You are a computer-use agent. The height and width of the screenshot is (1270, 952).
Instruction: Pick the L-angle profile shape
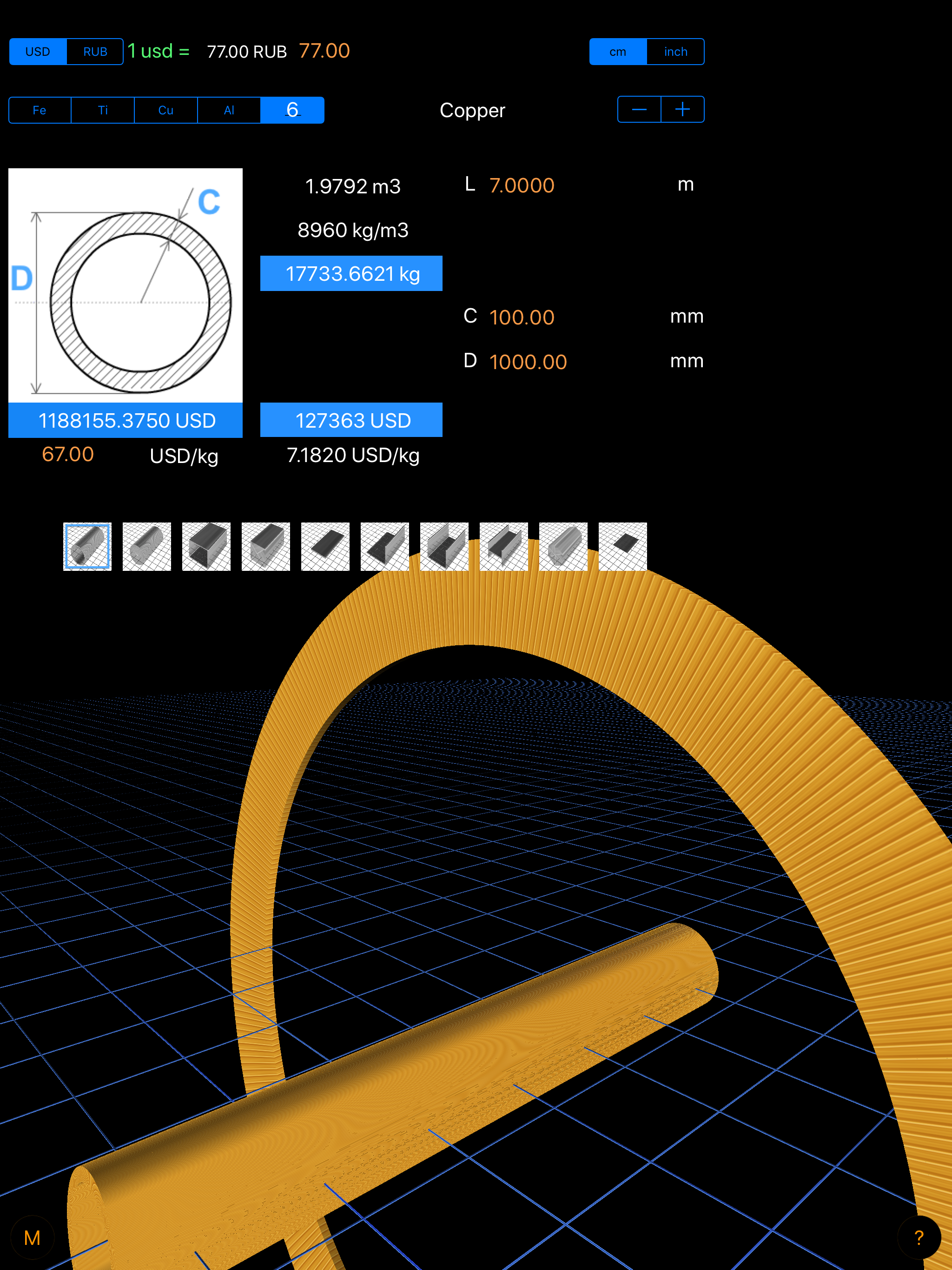pyautogui.click(x=385, y=546)
